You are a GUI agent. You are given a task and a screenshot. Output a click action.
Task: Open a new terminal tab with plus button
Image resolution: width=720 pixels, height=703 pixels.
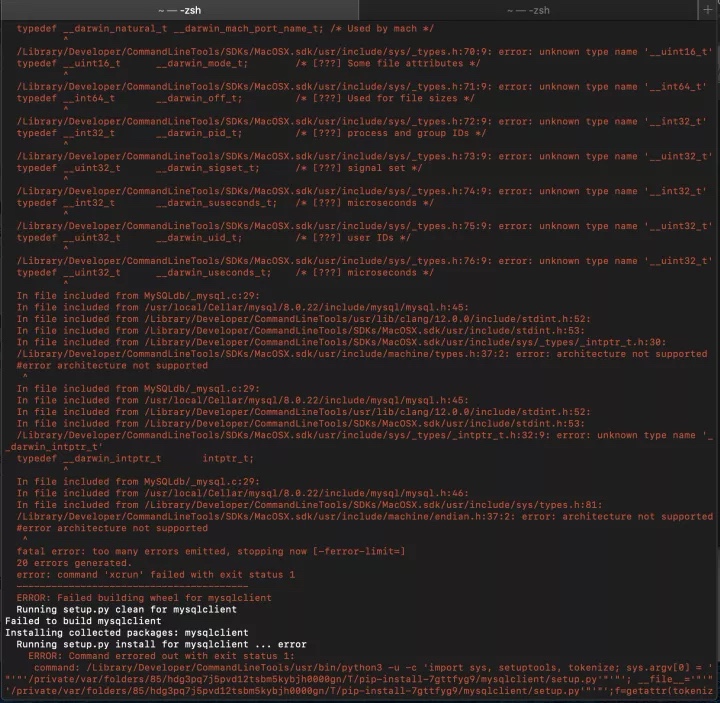(x=709, y=9)
